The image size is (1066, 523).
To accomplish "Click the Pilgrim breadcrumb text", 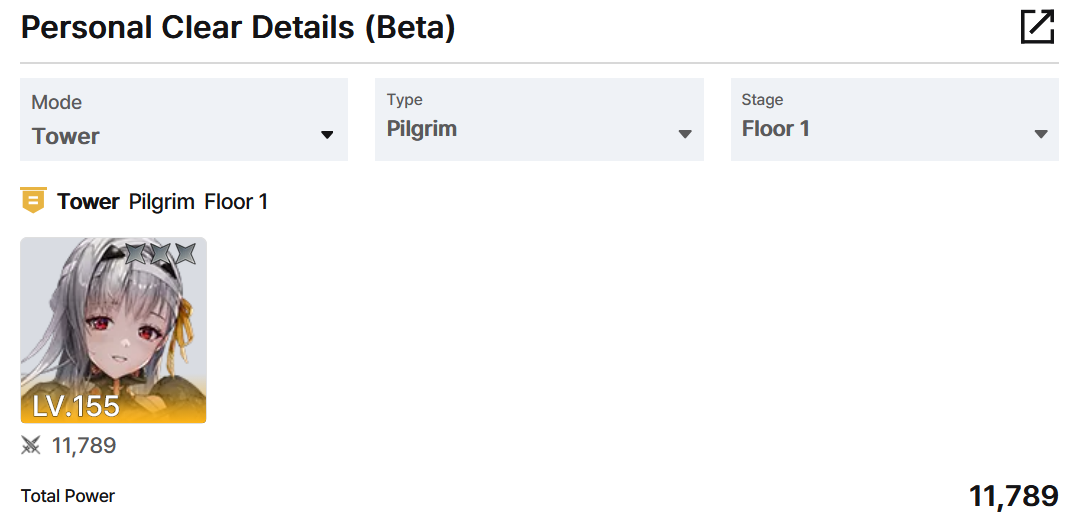I will [x=162, y=201].
